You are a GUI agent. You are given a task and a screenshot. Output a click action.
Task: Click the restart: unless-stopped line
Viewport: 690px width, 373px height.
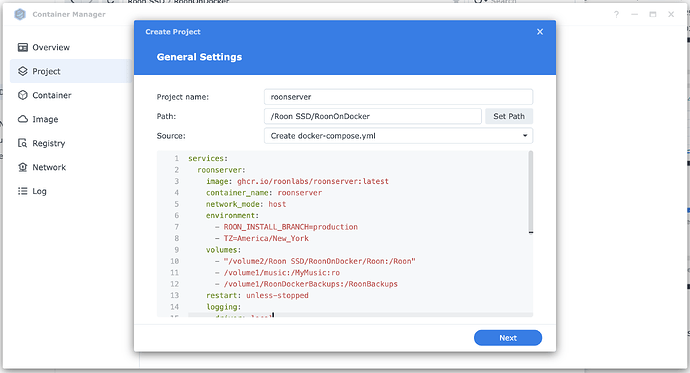(257, 296)
